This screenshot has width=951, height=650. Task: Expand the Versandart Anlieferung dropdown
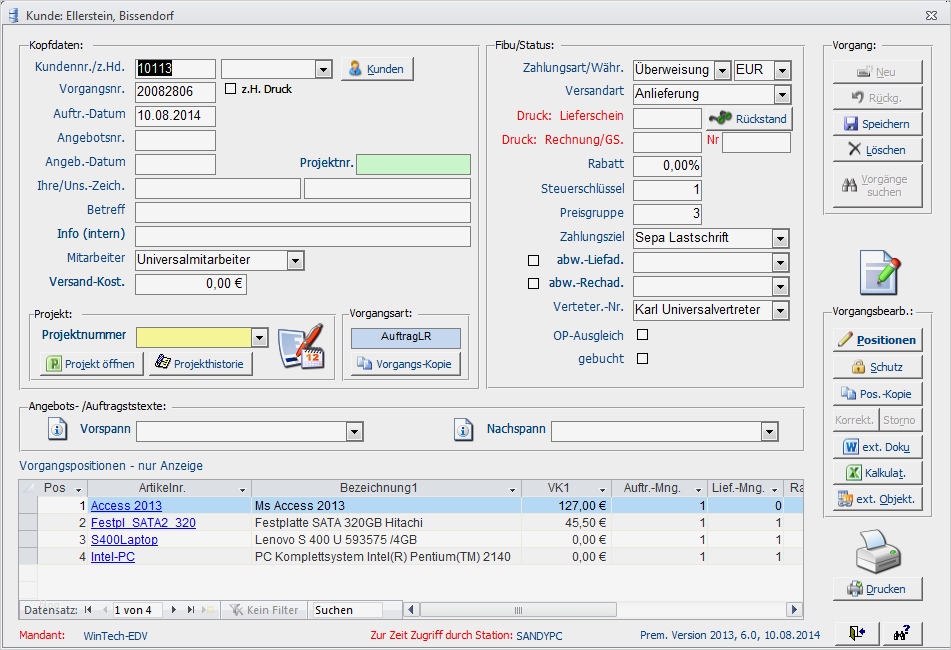pyautogui.click(x=783, y=93)
